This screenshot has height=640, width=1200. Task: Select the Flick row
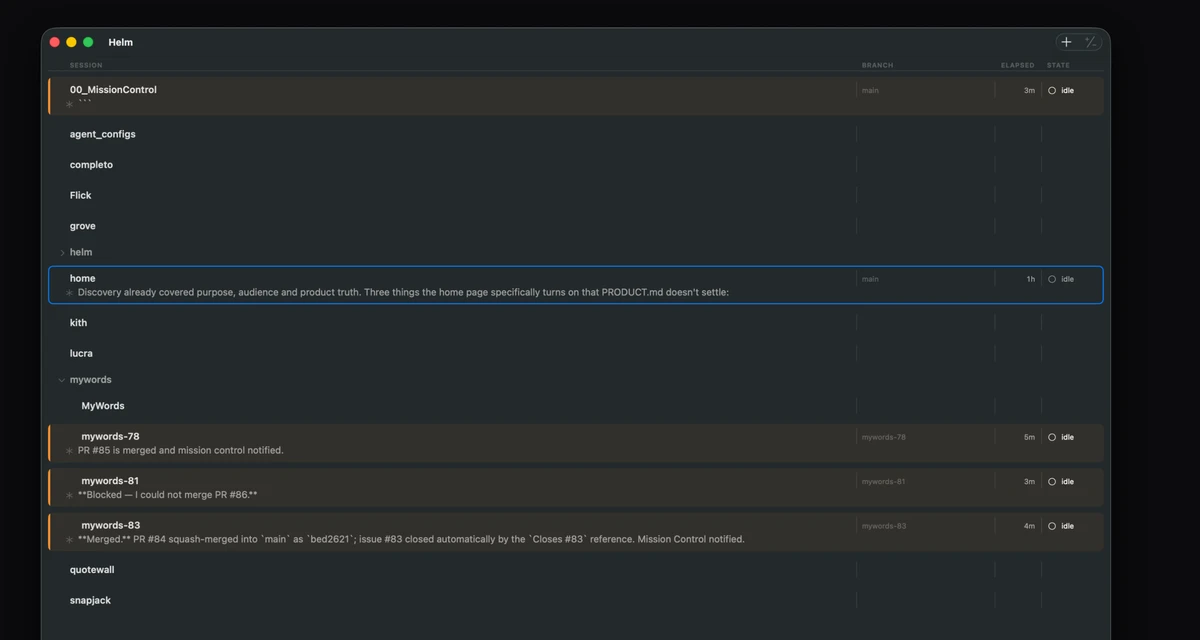click(x=576, y=196)
